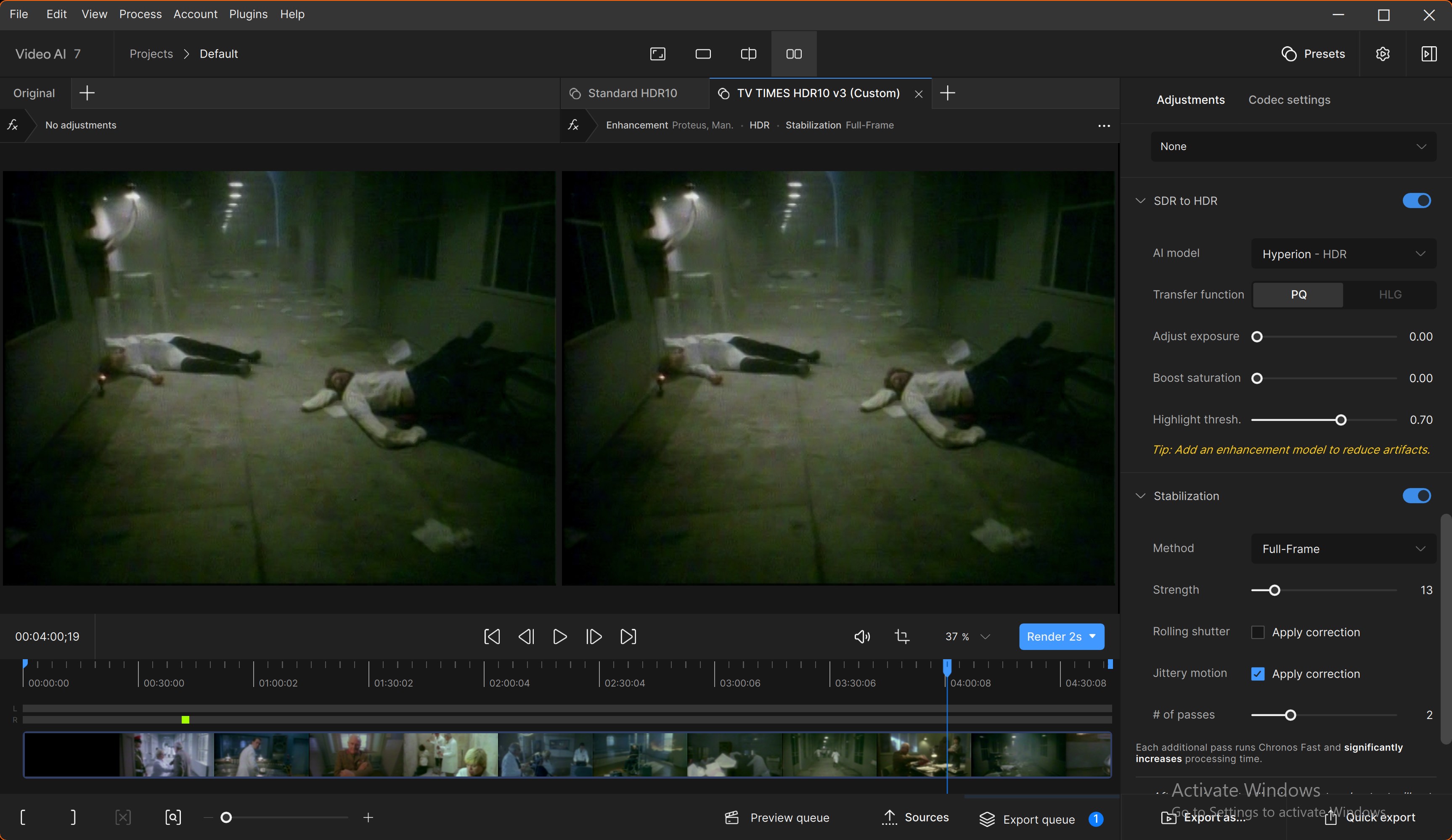
Task: Open Export queue
Action: [1041, 819]
